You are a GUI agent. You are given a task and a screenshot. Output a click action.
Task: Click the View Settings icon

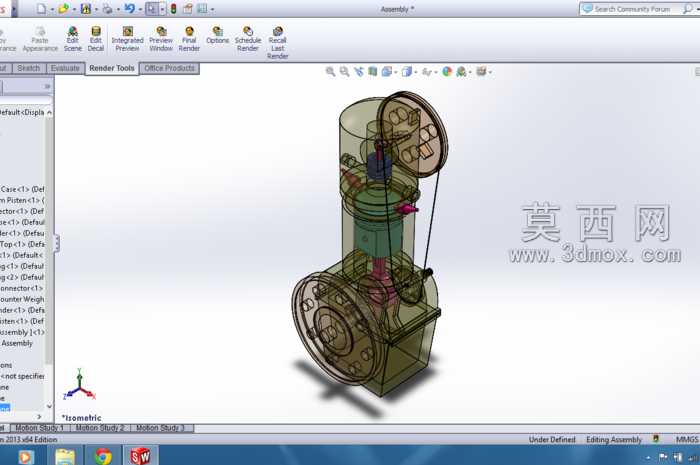click(x=481, y=71)
